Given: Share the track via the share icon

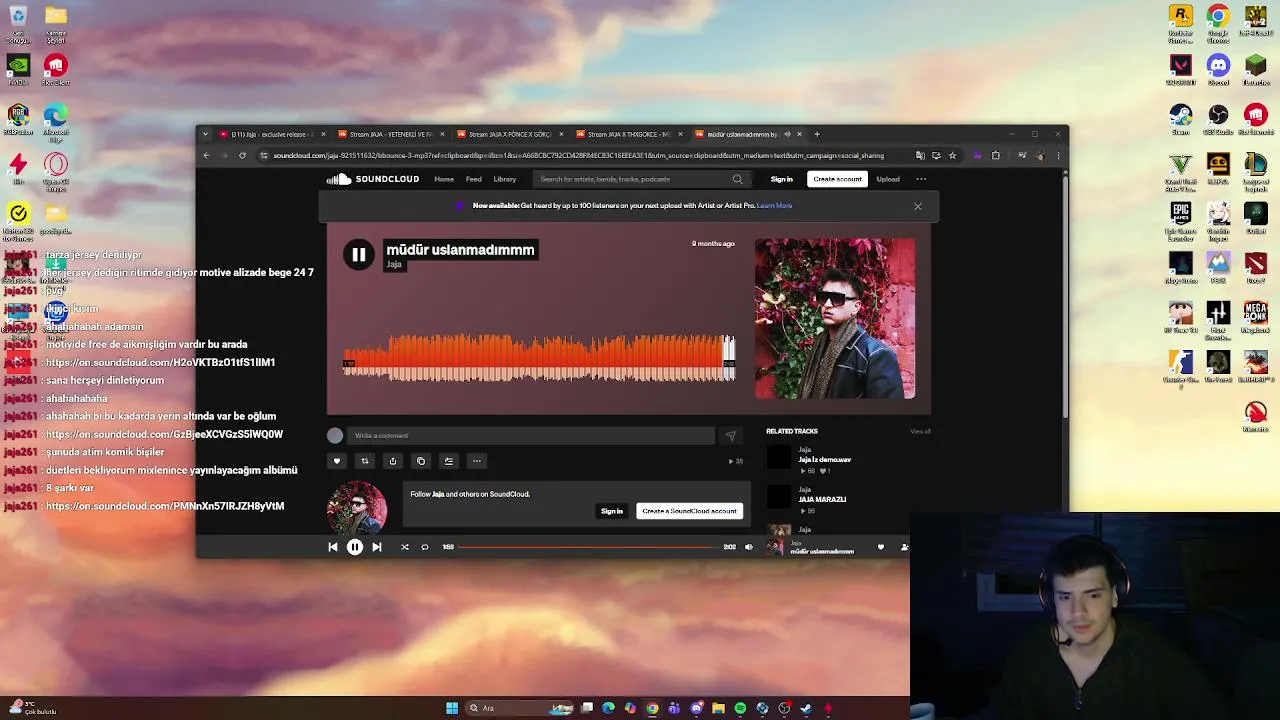Looking at the screenshot, I should (x=393, y=461).
